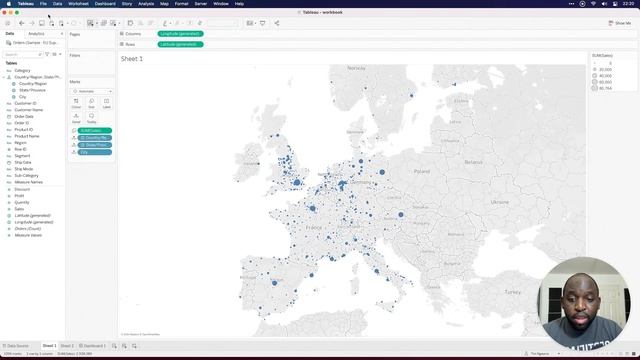640x360 pixels.
Task: Select the Order Date field
Action: [24, 116]
